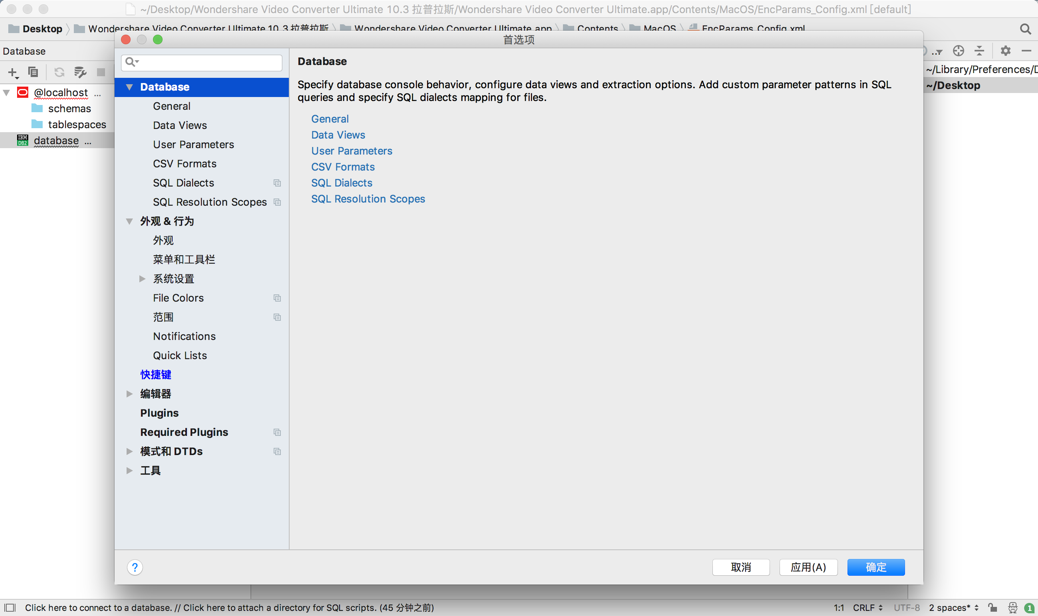Screen dimensions: 1038x616
Task: Open the right panel gear settings icon
Action: click(x=1006, y=51)
